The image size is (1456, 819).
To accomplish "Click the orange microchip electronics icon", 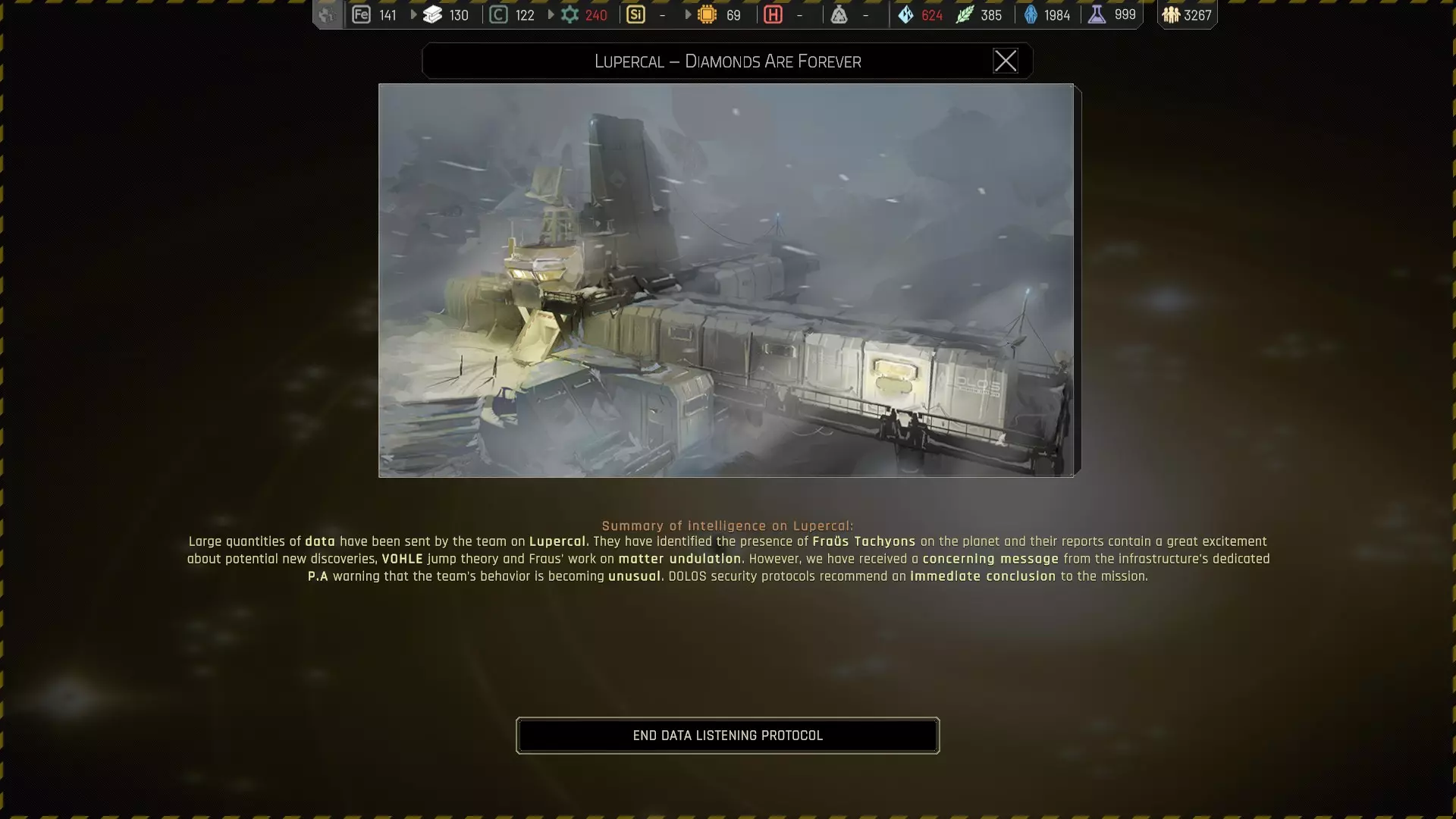I will [707, 14].
